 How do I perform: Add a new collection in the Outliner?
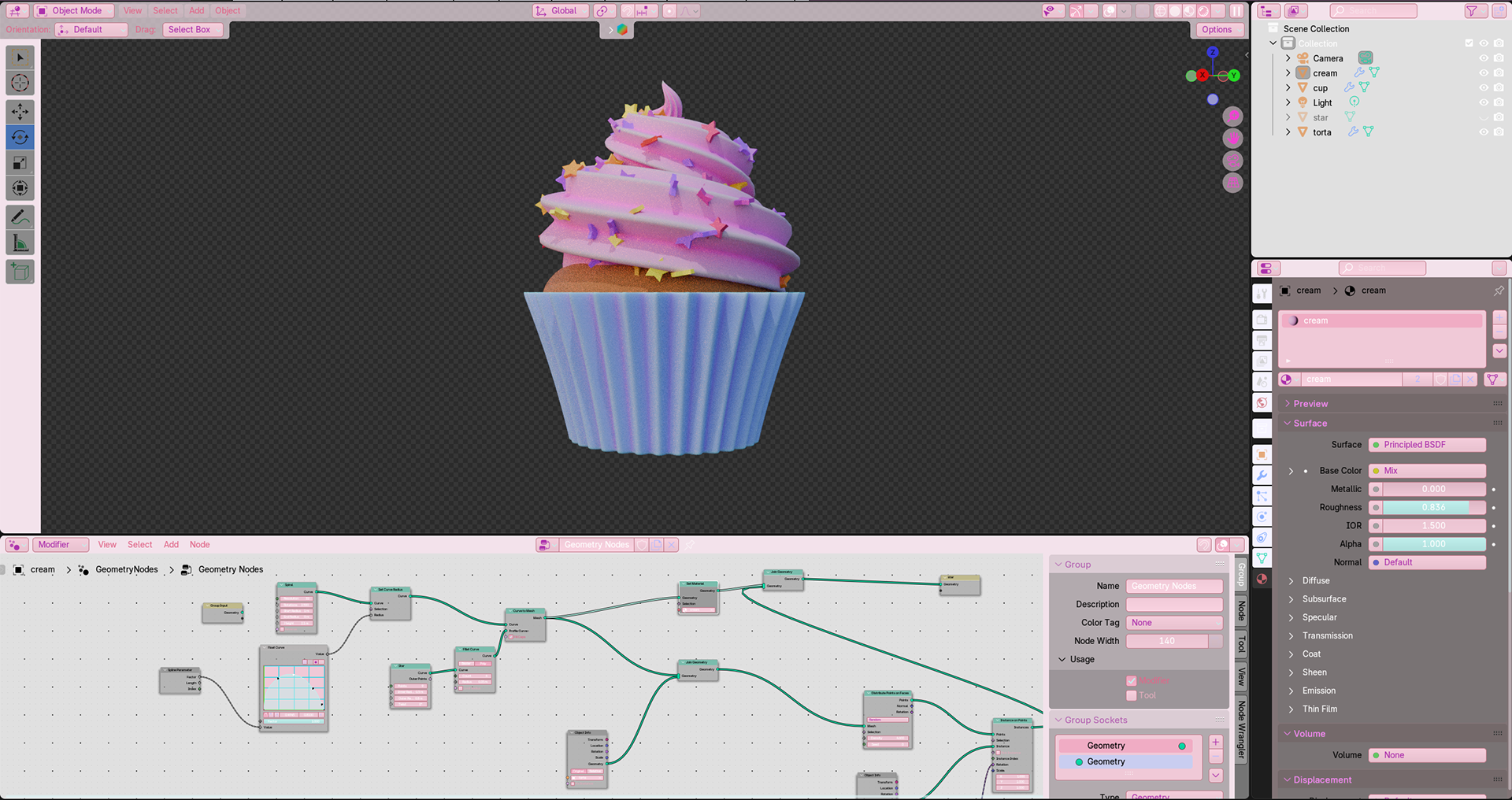pyautogui.click(x=1499, y=11)
